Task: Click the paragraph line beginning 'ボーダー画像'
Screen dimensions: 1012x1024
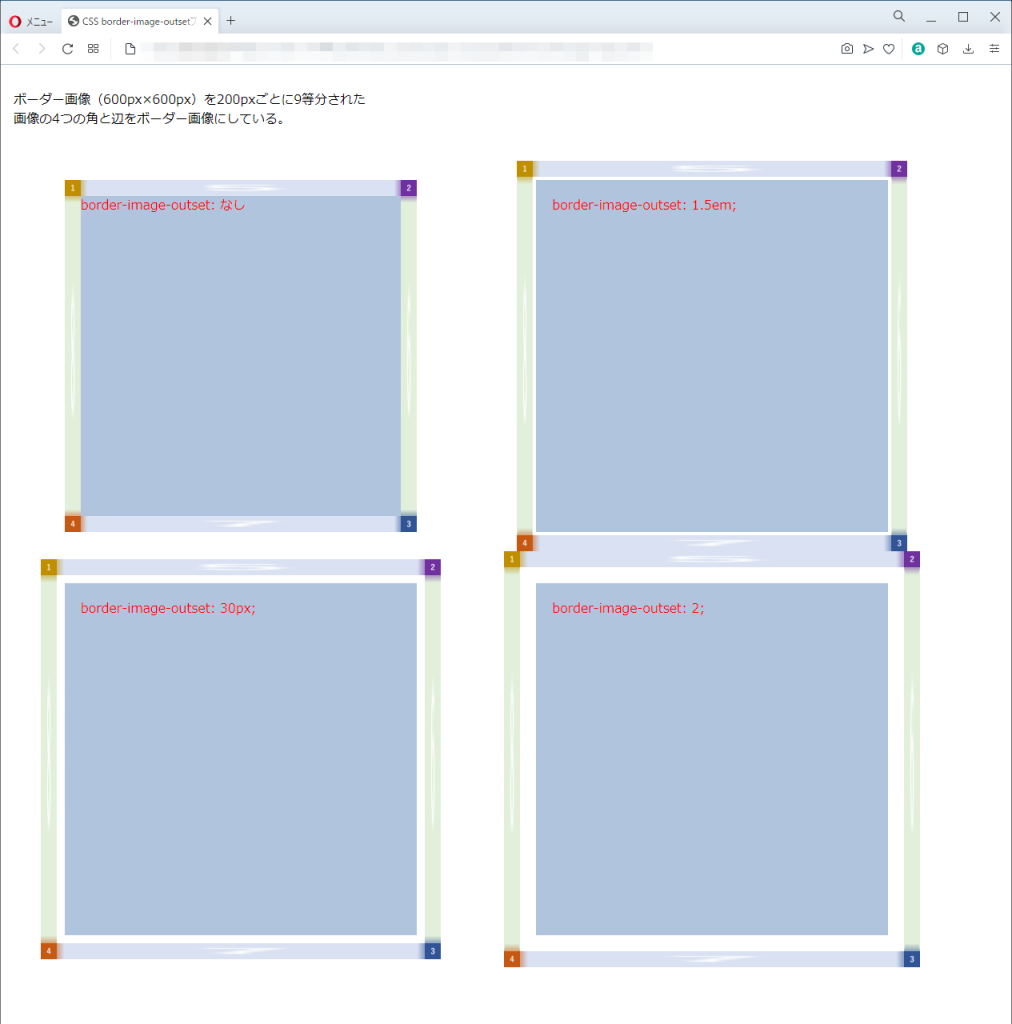Action: (x=189, y=99)
